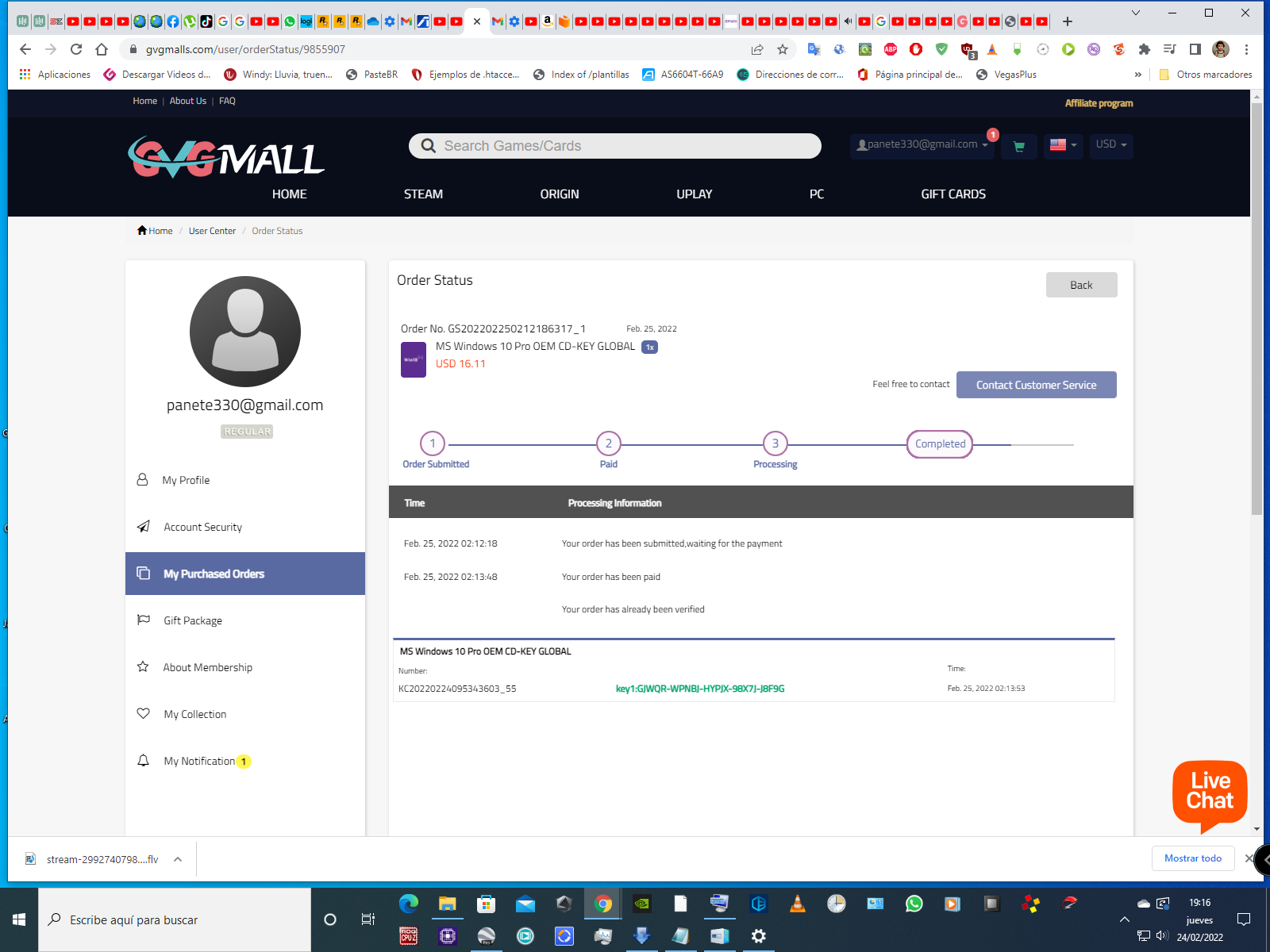This screenshot has width=1270, height=952.
Task: Expand the download item options chevron
Action: [x=178, y=859]
